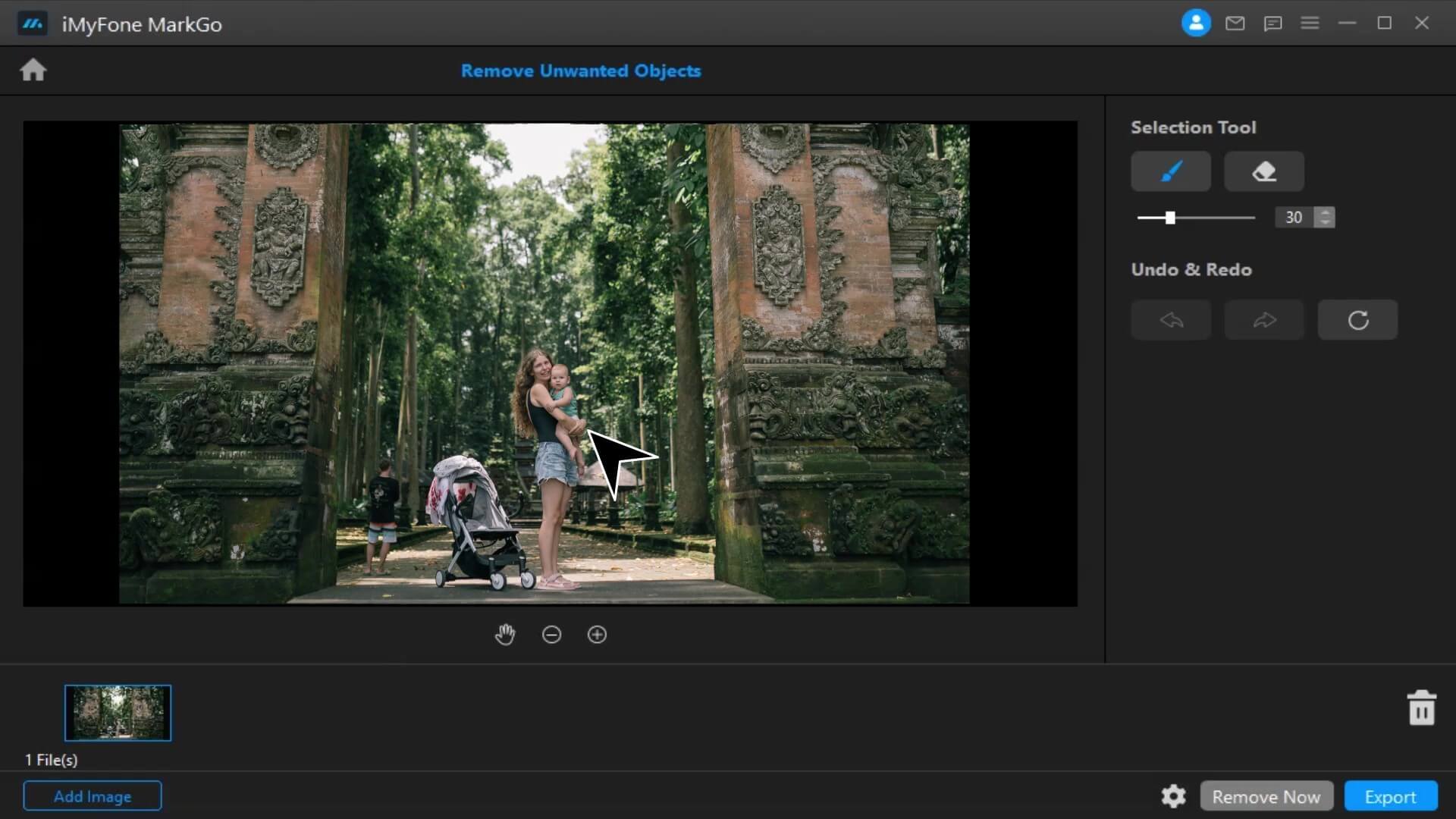
Task: Open settings gear beside Remove Now
Action: click(1173, 796)
